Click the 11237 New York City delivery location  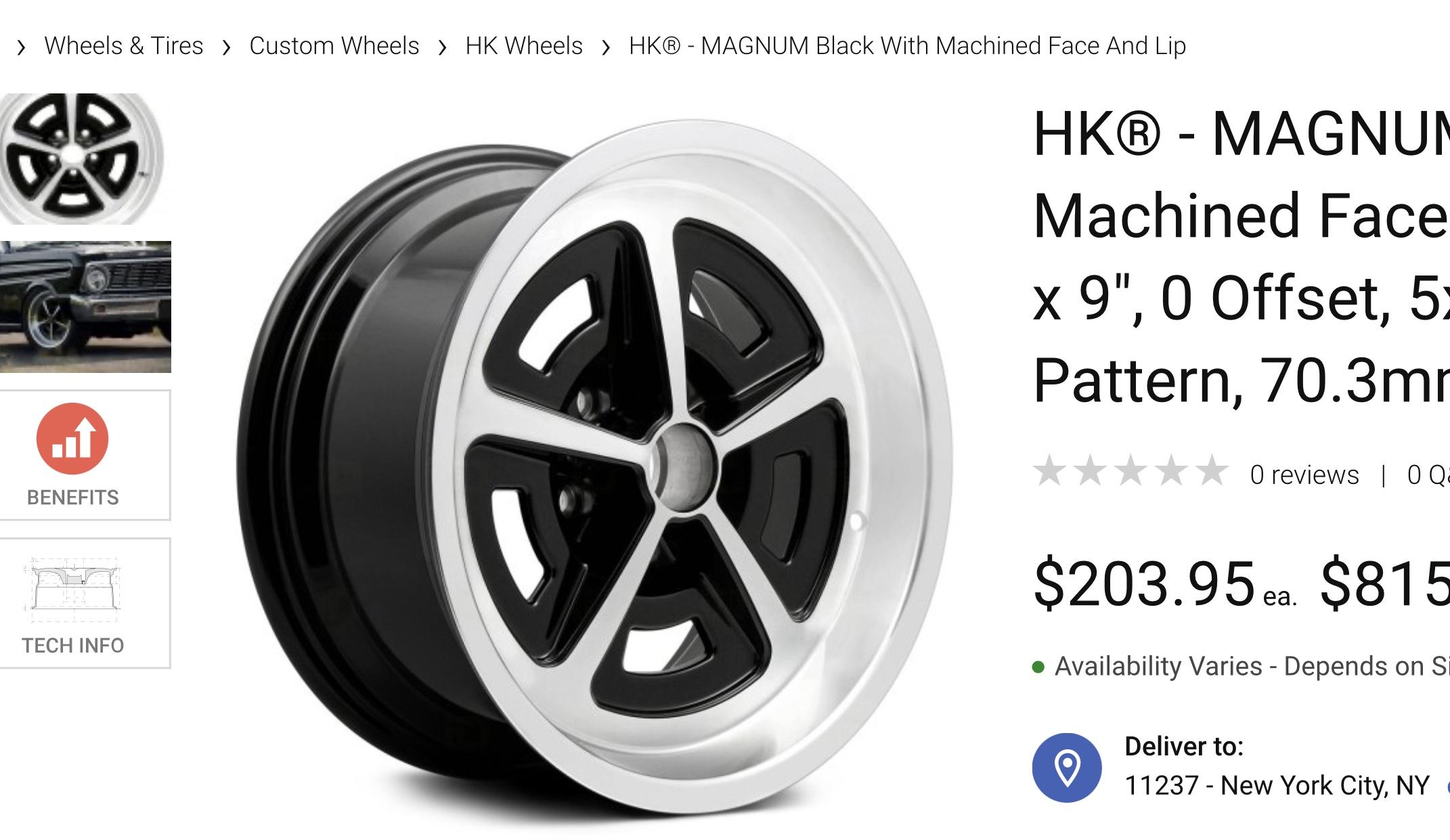(x=1277, y=786)
